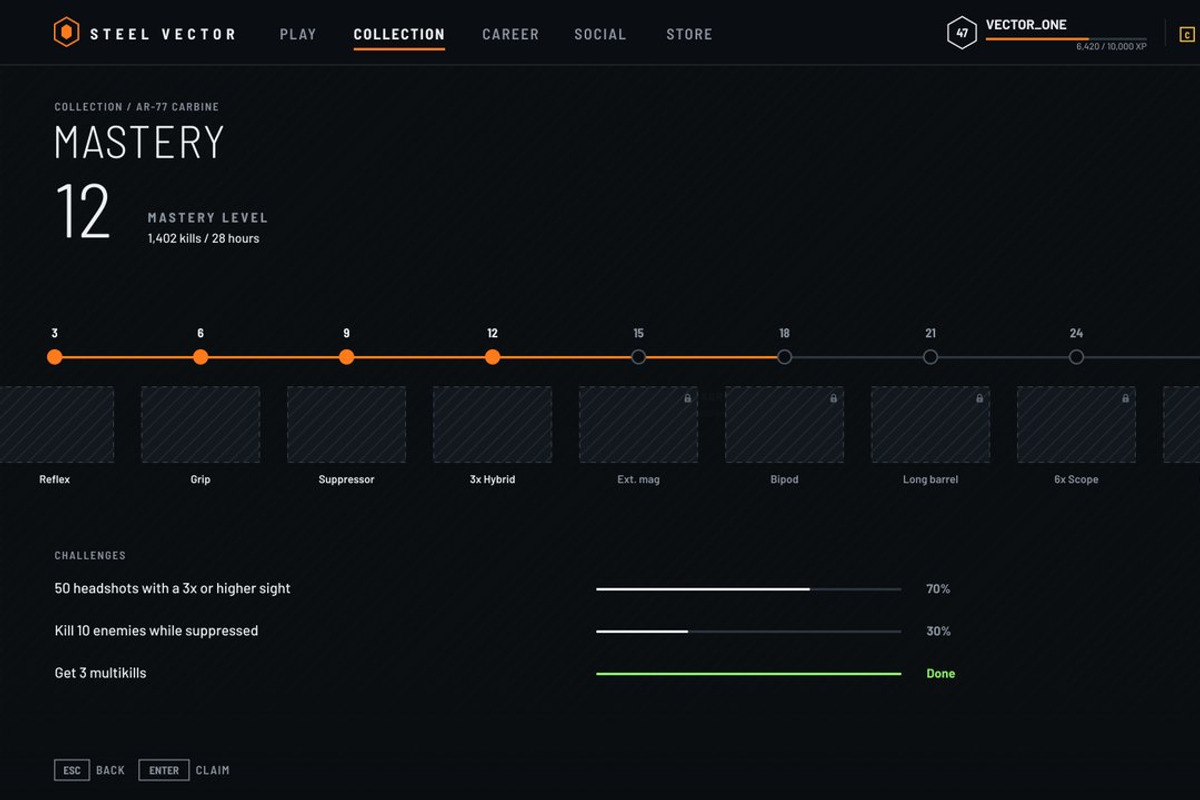Open the Suppressor attachment thumbnail
This screenshot has width=1200, height=800.
346,425
